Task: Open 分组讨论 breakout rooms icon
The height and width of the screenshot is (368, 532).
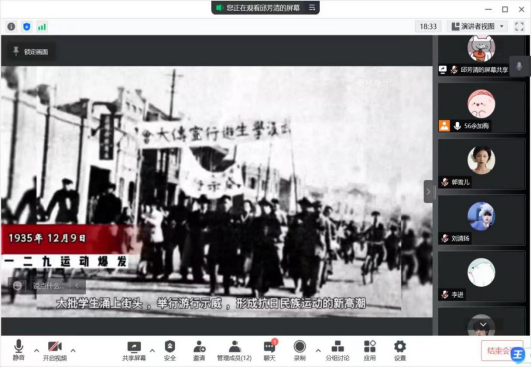Action: (337, 350)
